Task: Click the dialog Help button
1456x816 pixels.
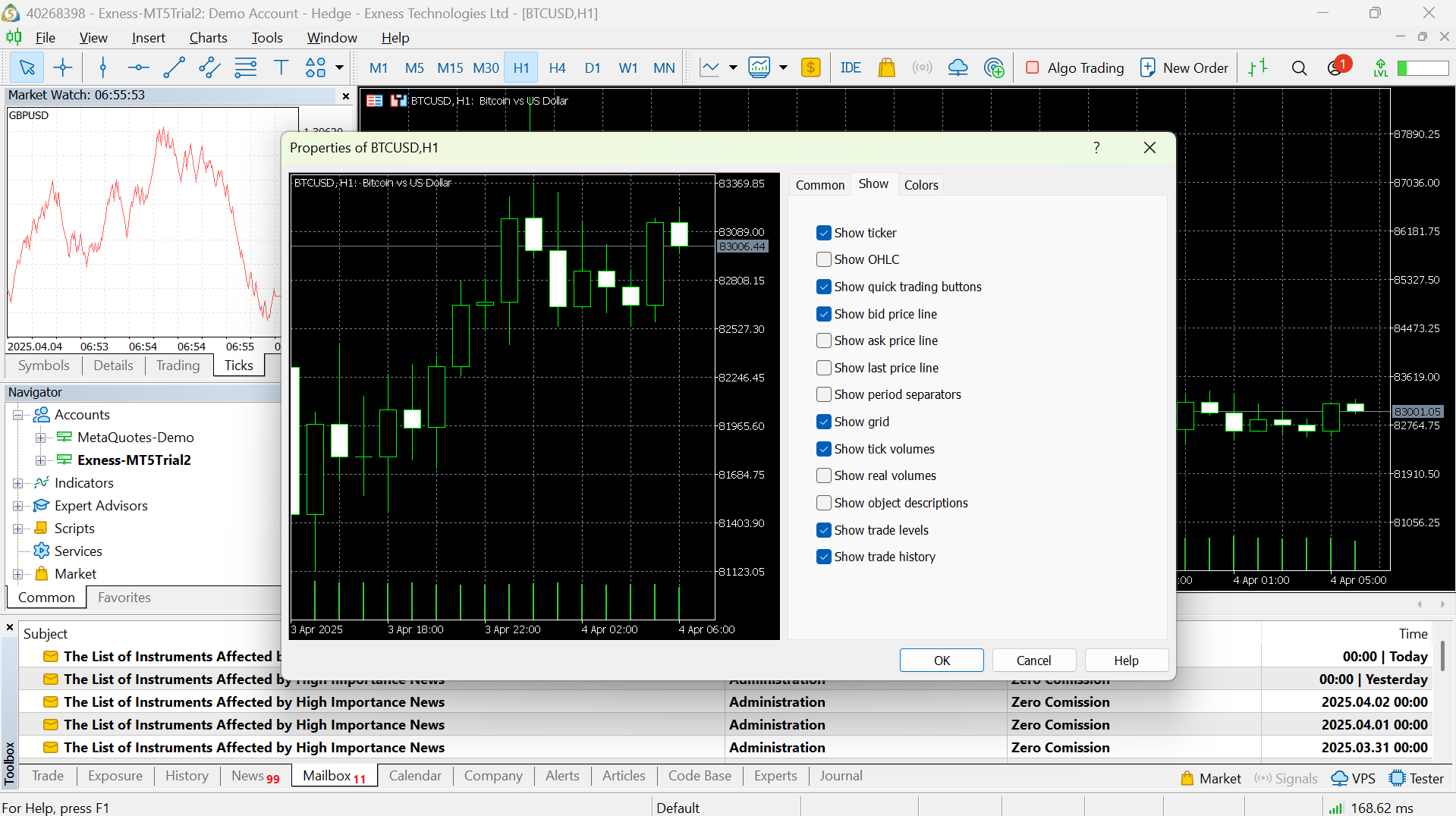Action: pyautogui.click(x=1126, y=661)
